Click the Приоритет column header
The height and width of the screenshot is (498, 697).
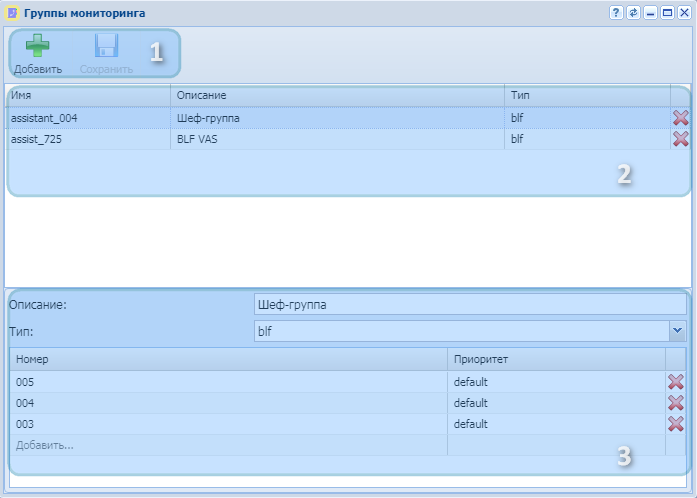click(555, 359)
